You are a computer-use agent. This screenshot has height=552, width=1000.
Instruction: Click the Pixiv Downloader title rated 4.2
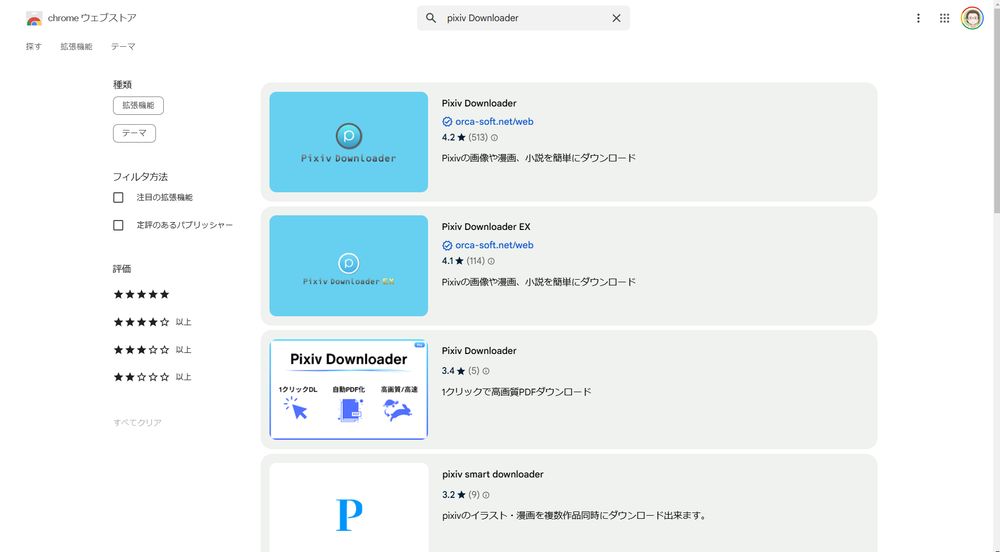479,103
